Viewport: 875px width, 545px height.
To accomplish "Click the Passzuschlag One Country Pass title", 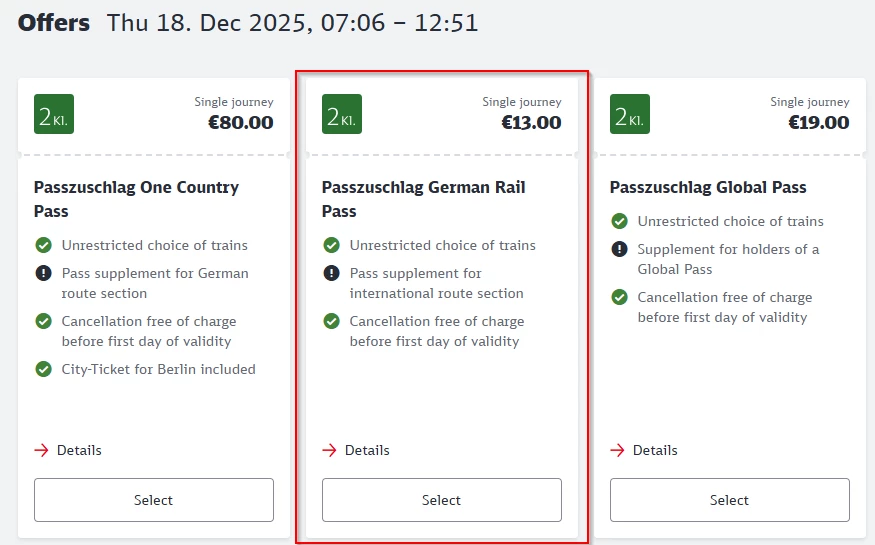I will pyautogui.click(x=136, y=199).
